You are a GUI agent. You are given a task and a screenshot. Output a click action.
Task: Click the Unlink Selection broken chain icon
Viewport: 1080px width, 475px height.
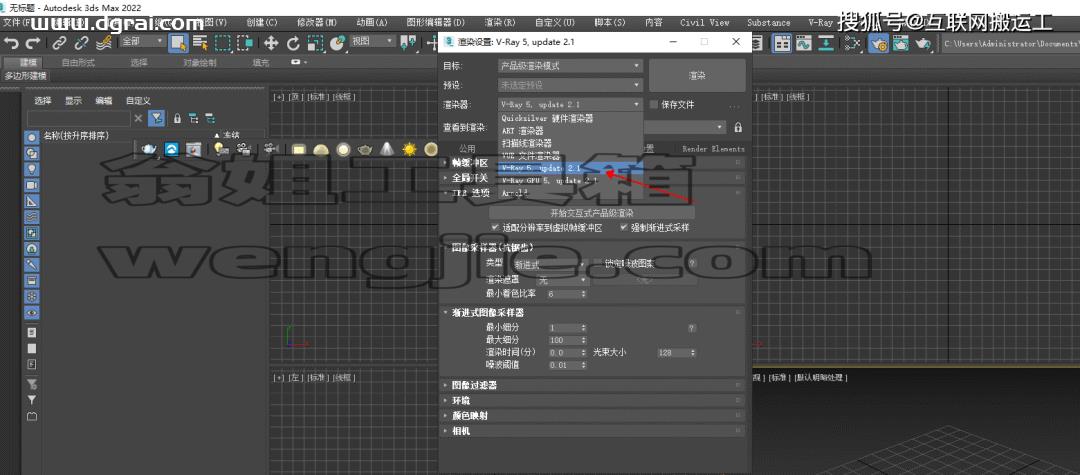click(81, 43)
